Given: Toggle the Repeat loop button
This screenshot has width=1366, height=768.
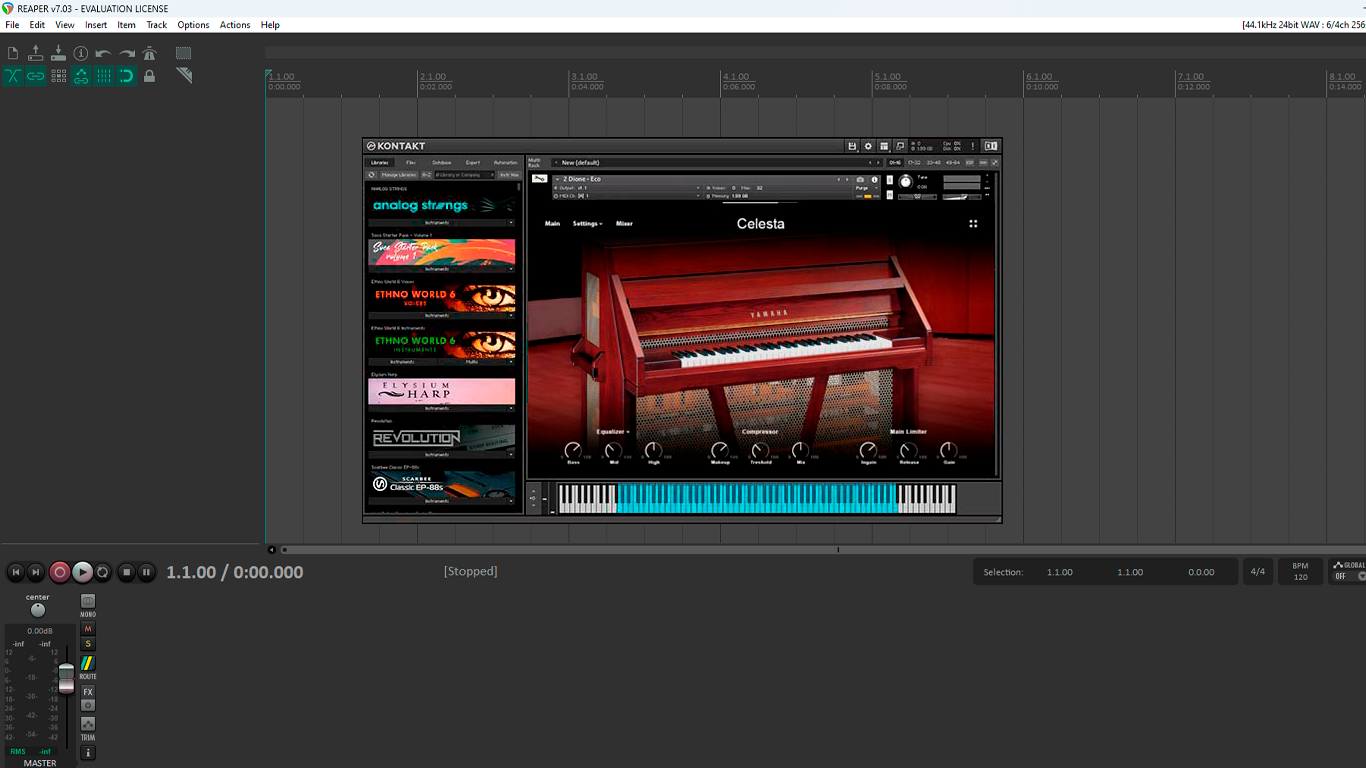Looking at the screenshot, I should coord(102,572).
